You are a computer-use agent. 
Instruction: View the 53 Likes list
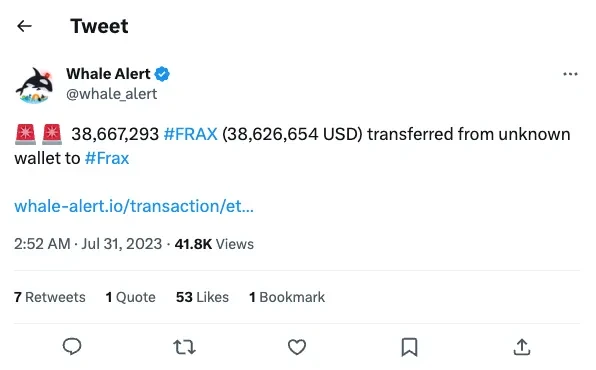tap(202, 297)
